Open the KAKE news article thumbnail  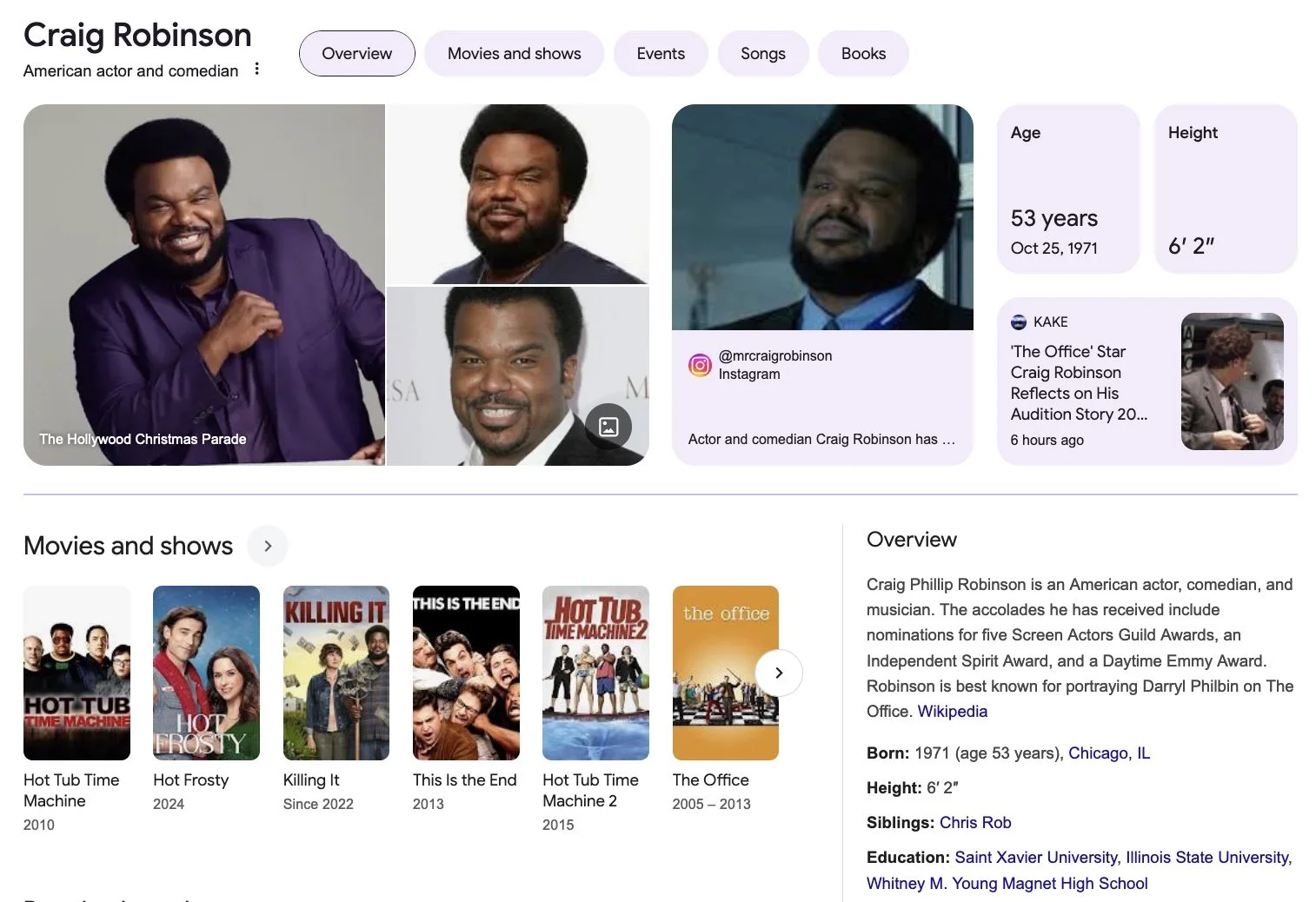pyautogui.click(x=1233, y=381)
